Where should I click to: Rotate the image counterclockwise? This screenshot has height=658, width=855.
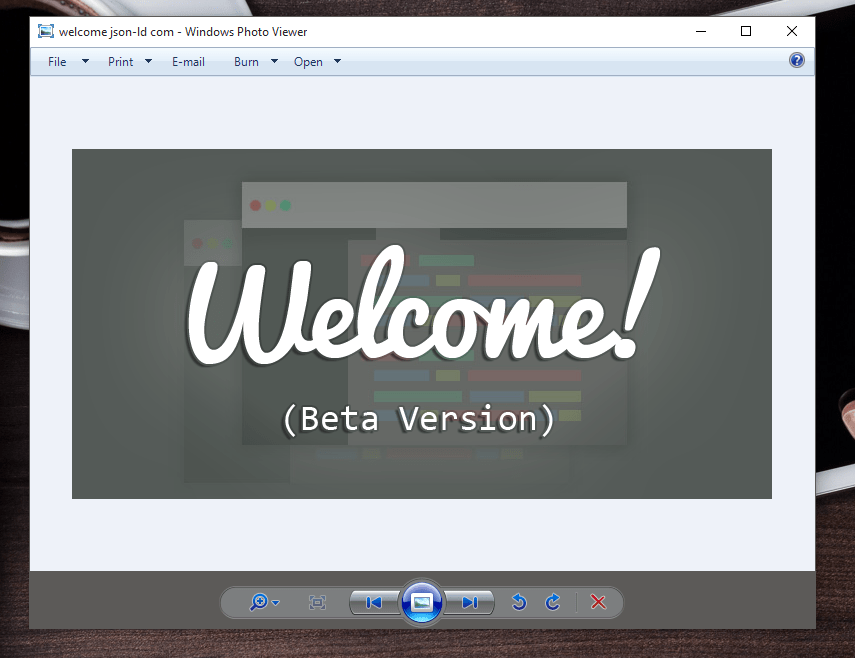click(519, 602)
